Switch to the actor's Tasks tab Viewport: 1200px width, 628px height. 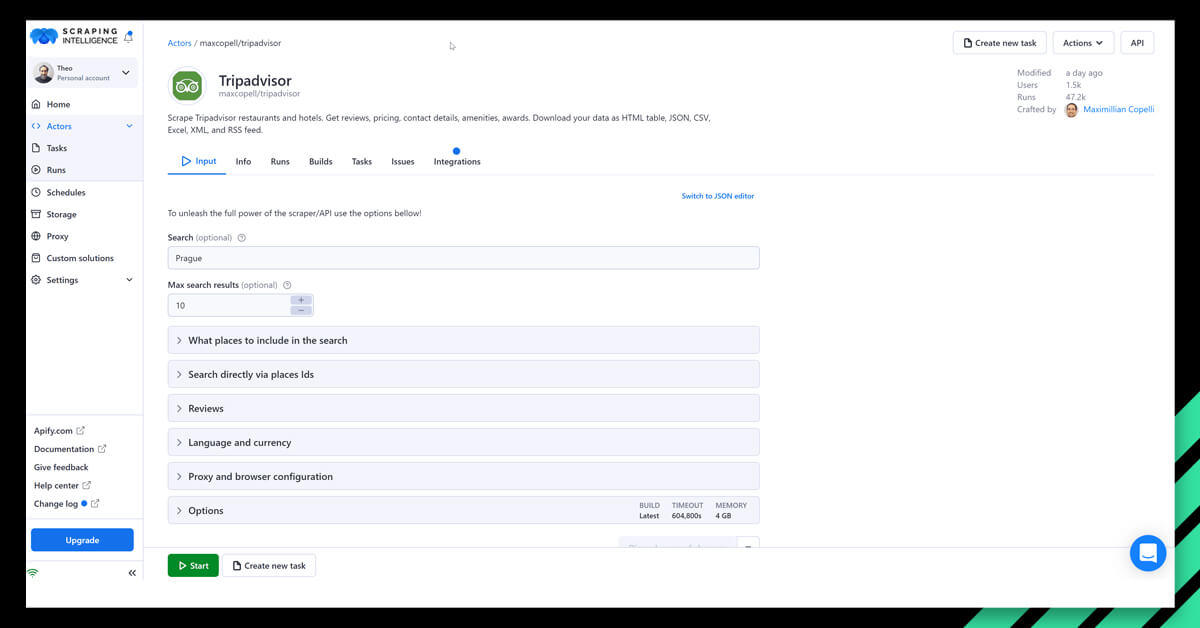[362, 161]
